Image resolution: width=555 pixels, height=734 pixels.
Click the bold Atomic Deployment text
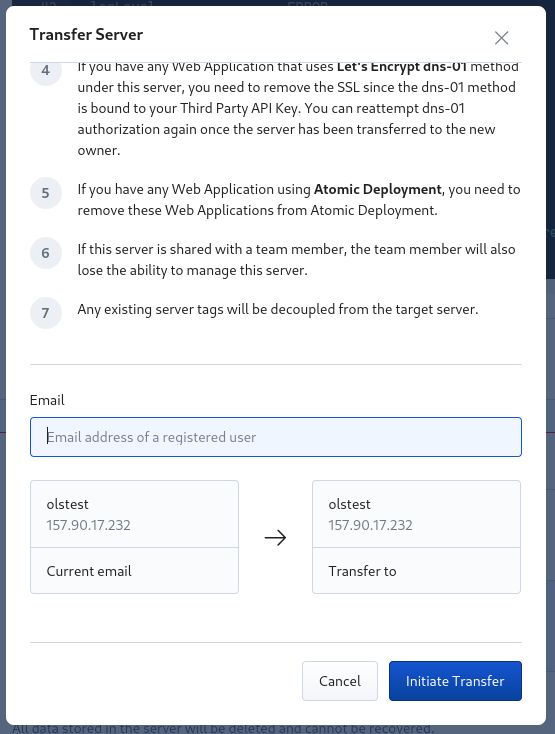377,189
